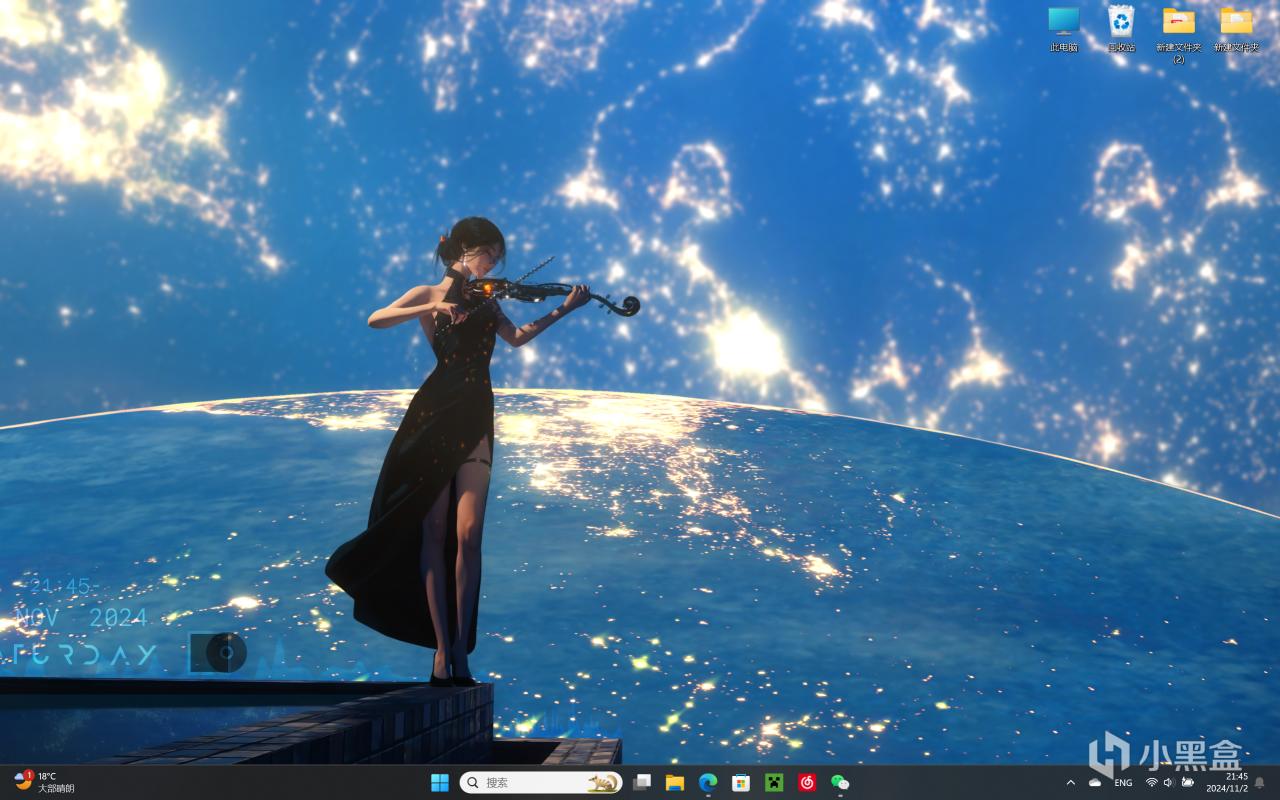Select the 回收站 recycle bin icon
This screenshot has width=1280, height=800.
pyautogui.click(x=1121, y=28)
